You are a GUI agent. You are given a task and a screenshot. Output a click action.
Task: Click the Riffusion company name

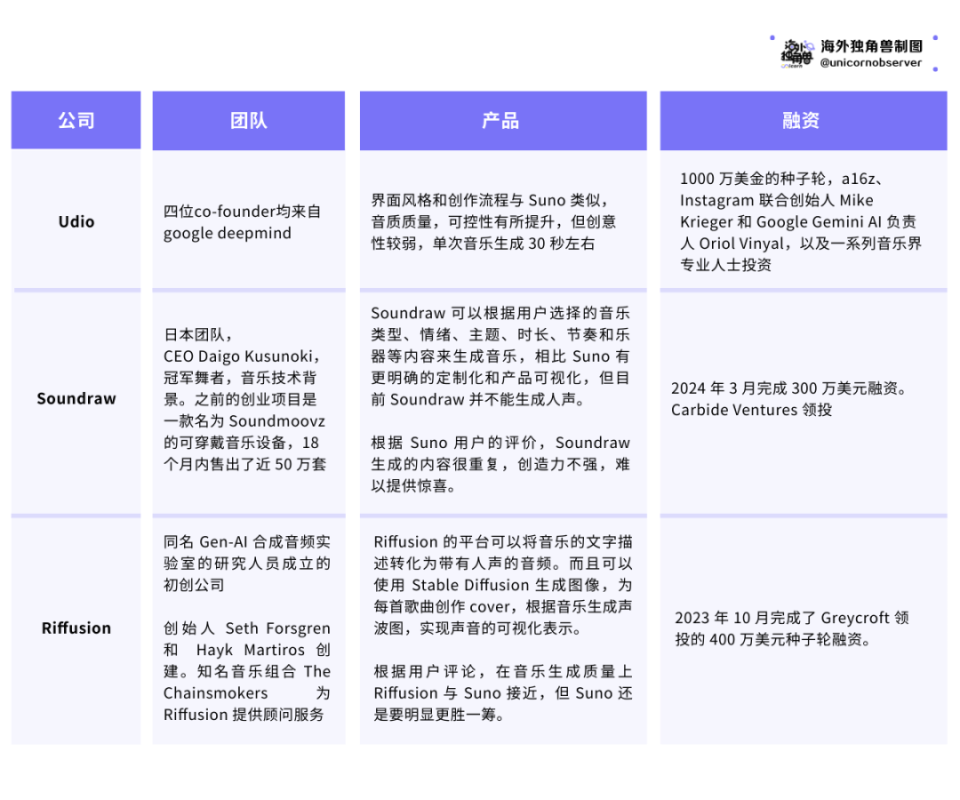pos(75,629)
